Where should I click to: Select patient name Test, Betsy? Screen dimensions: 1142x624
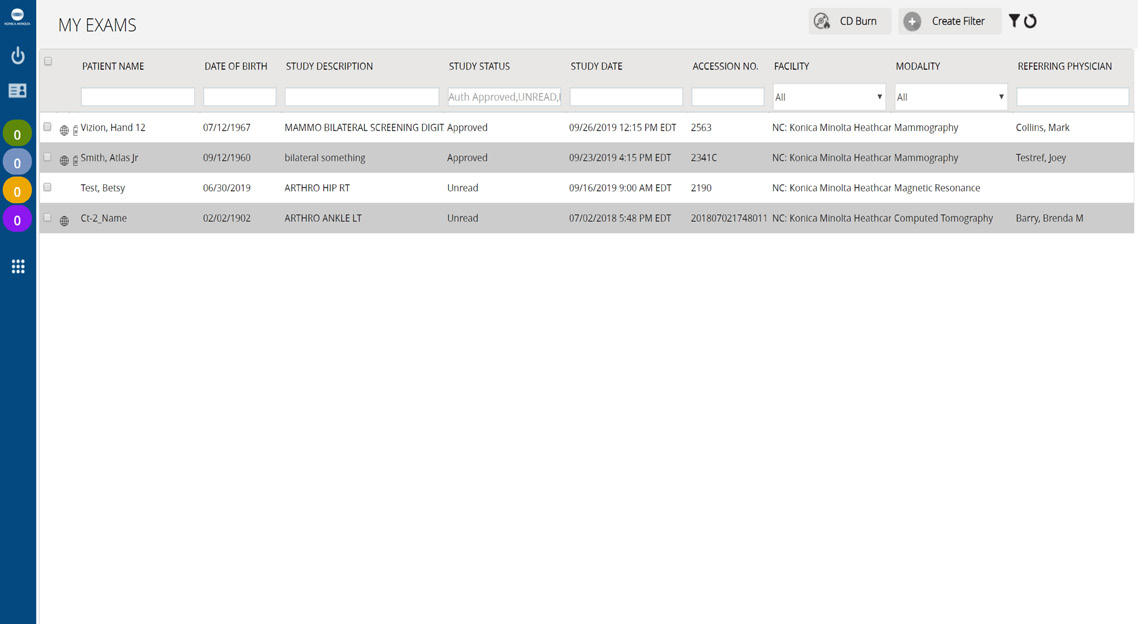(103, 188)
